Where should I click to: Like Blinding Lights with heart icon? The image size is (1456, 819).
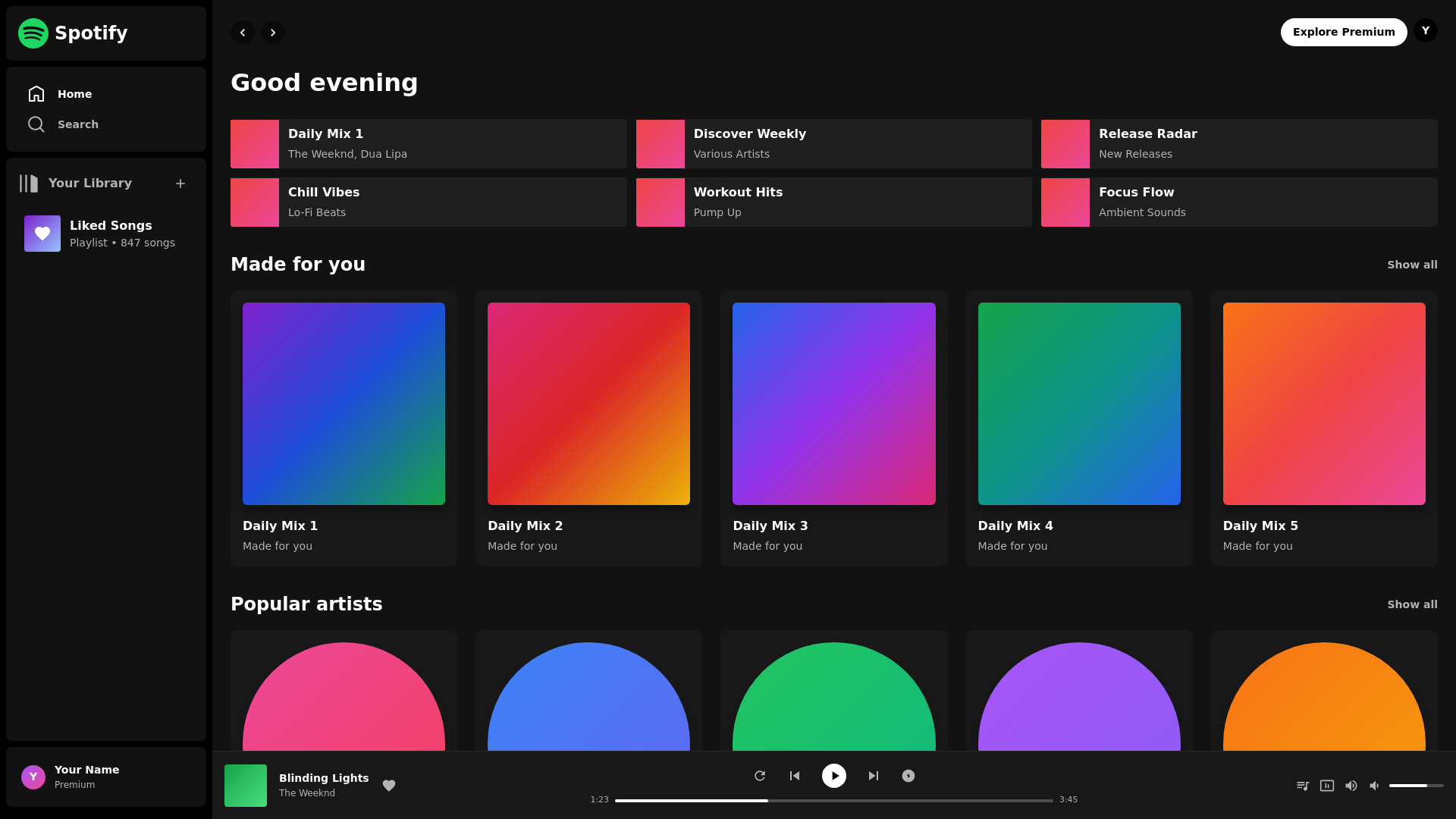tap(389, 786)
